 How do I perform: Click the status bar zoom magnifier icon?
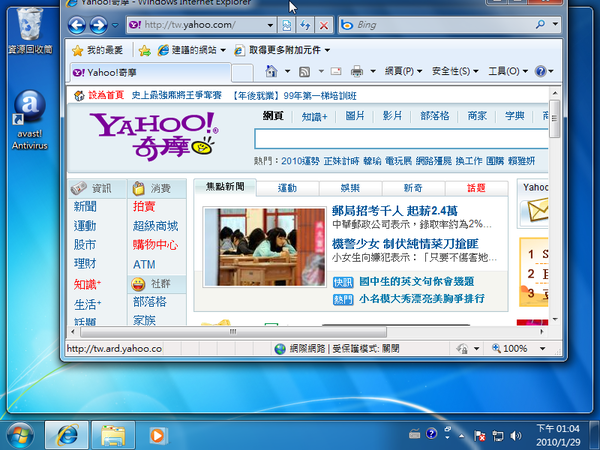click(496, 348)
